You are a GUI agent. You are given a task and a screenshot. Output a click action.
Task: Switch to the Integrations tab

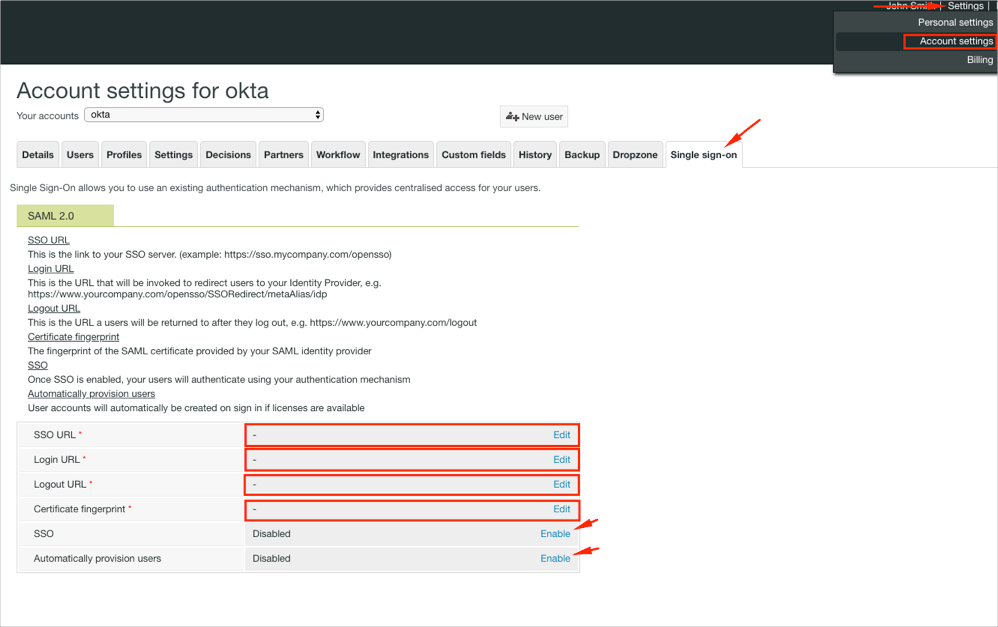[x=400, y=155]
